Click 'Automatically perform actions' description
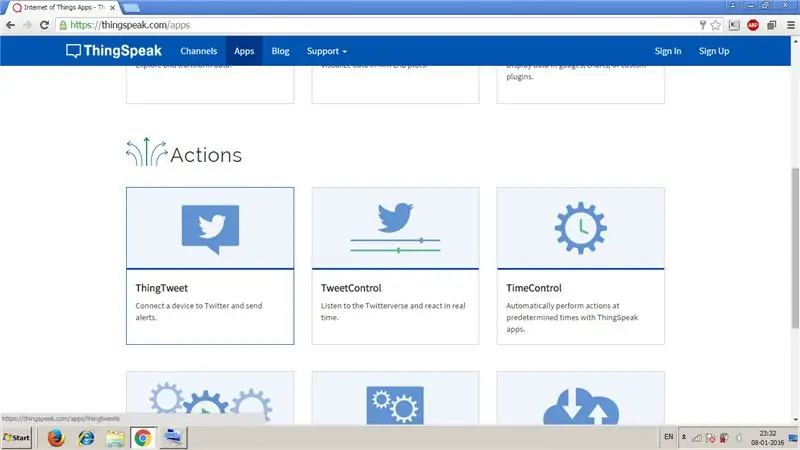Screen dimensions: 800x450 tap(572, 317)
